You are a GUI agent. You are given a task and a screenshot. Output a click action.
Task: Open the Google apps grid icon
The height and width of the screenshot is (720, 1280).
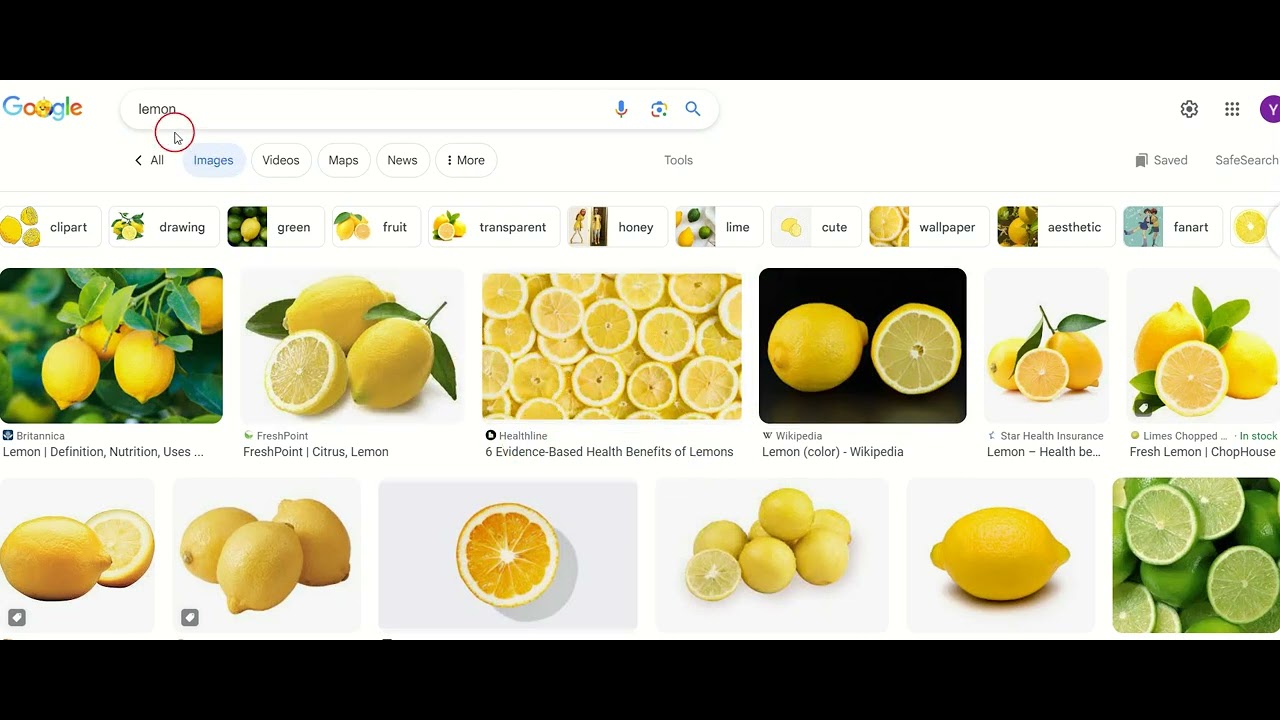1232,109
